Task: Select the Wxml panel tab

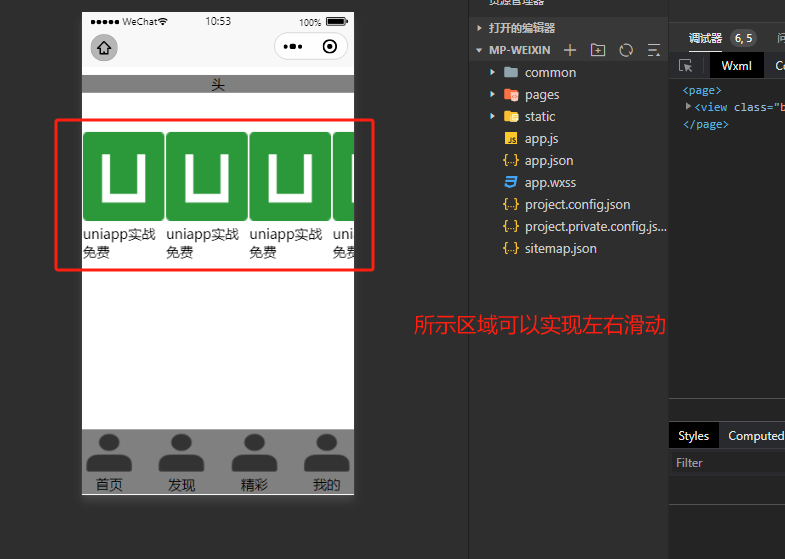Action: pyautogui.click(x=736, y=66)
